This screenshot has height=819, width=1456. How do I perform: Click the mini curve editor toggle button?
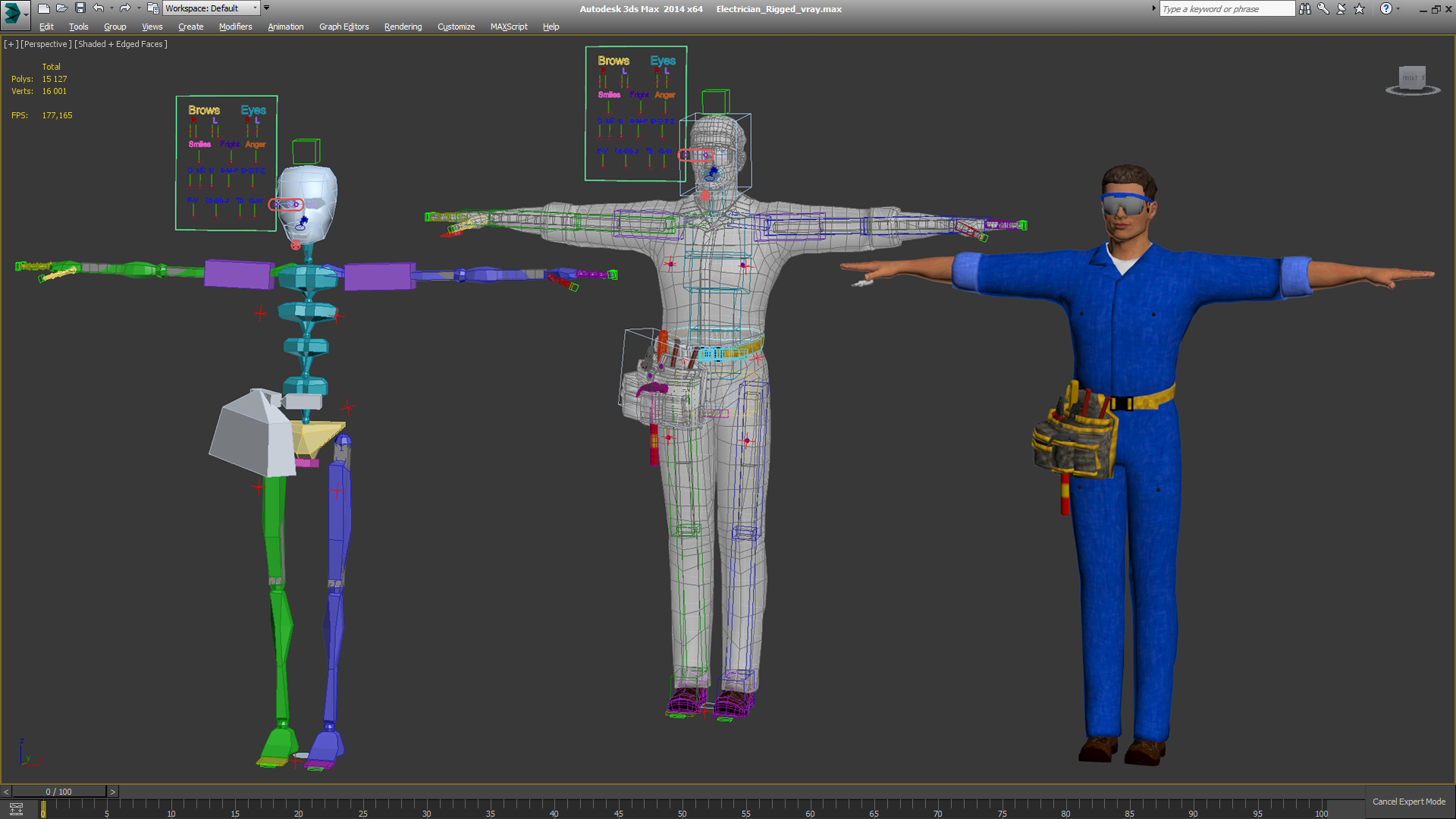pyautogui.click(x=16, y=809)
